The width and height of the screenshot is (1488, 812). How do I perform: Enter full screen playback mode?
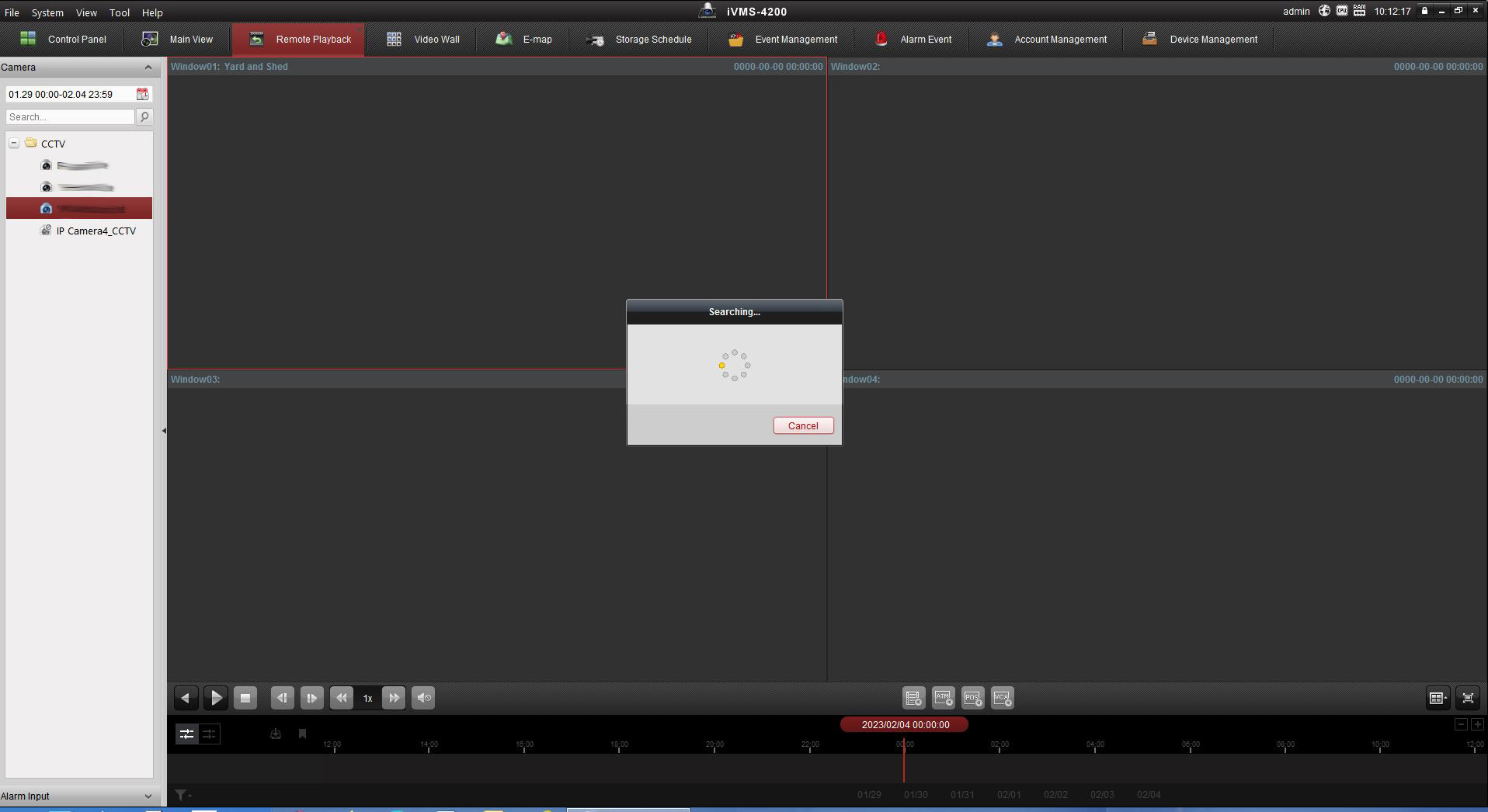click(1467, 698)
